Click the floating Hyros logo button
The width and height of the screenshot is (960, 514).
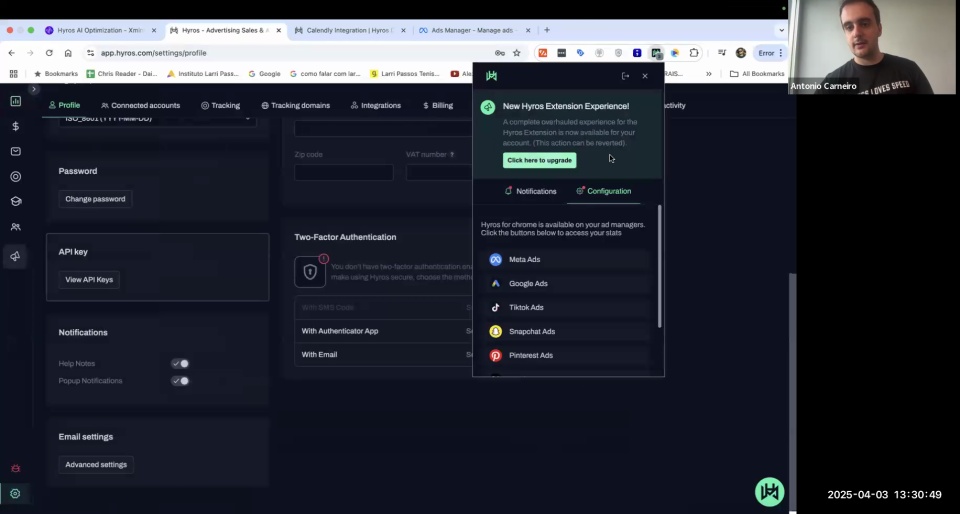pyautogui.click(x=770, y=492)
